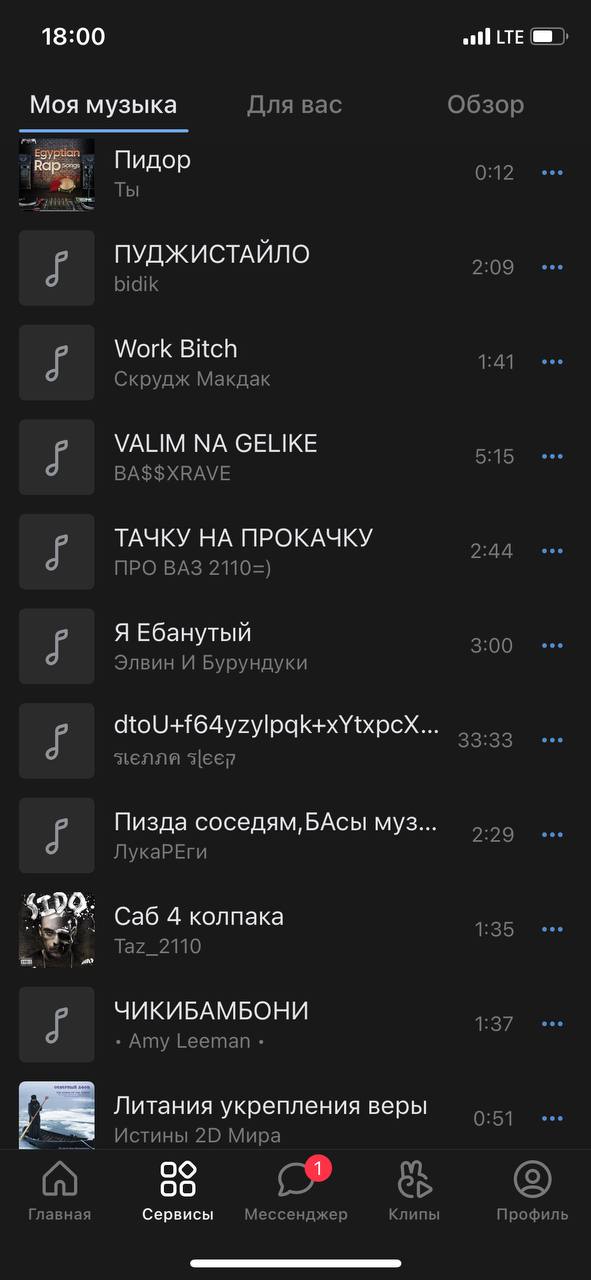Screen dimensions: 591x1280
Task: Switch to the Обзор tab
Action: click(485, 105)
